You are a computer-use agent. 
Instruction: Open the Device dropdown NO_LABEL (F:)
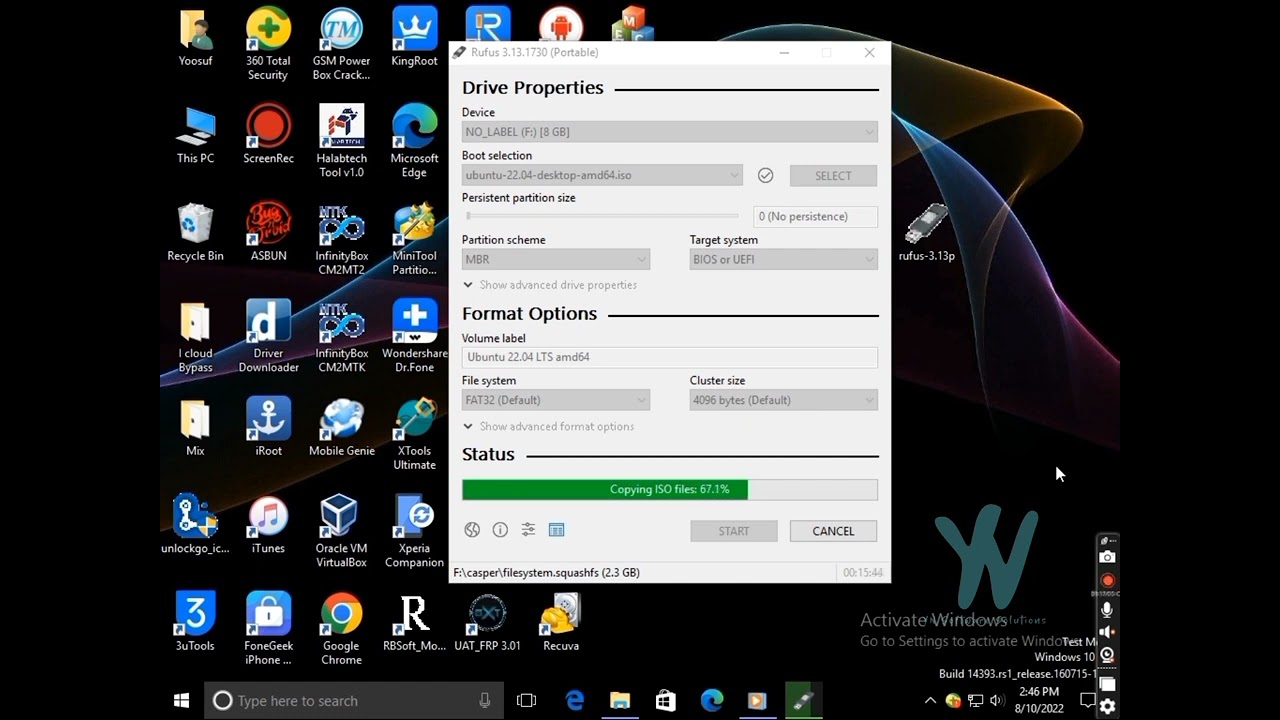click(x=669, y=132)
